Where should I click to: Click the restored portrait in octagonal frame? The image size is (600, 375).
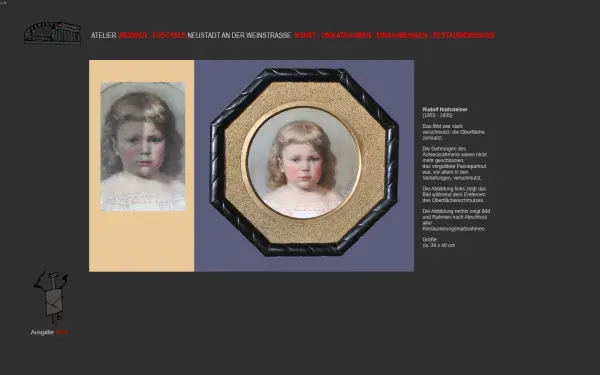(x=304, y=163)
